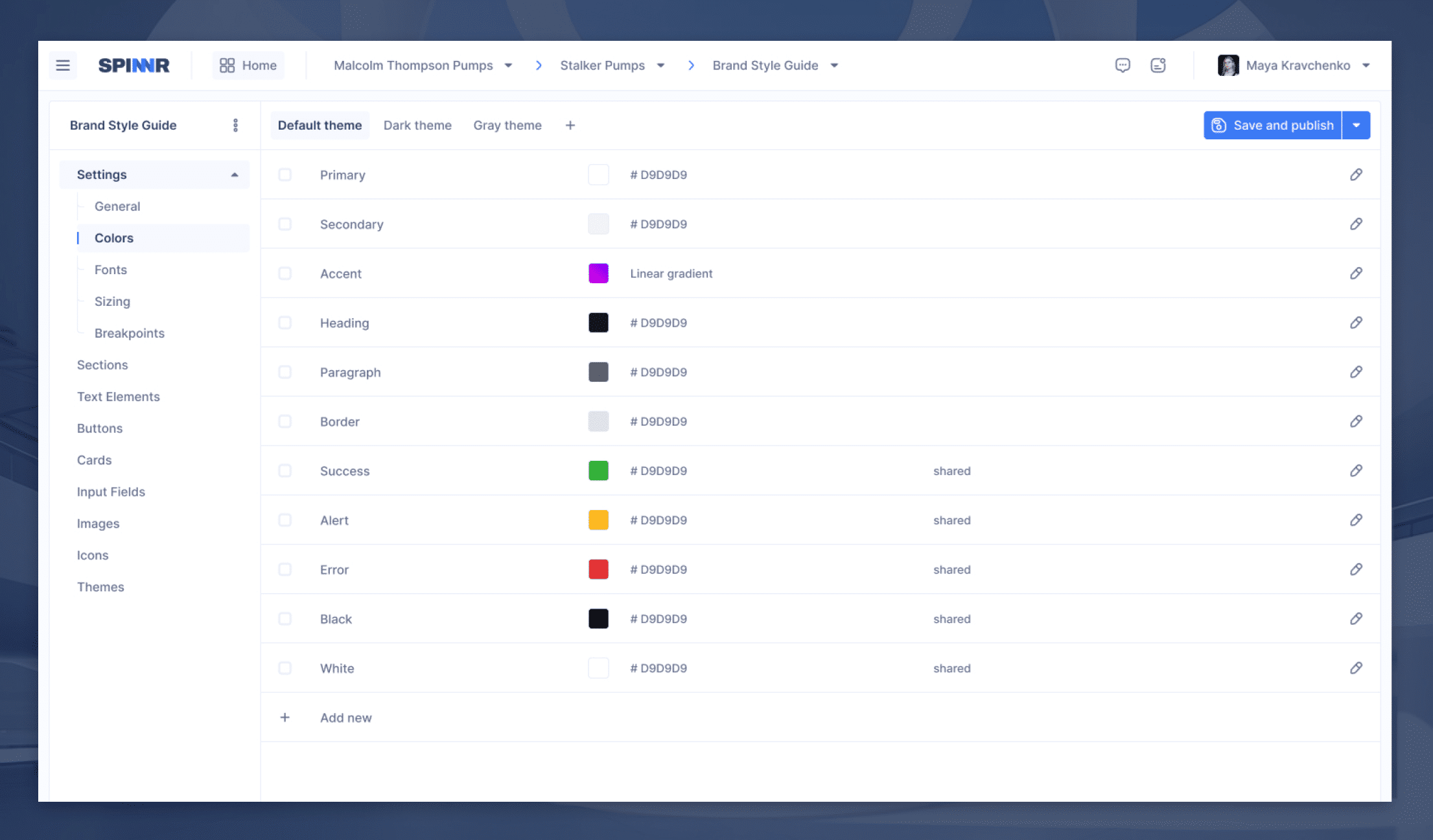Open the hamburger menu icon
1433x840 pixels.
tap(63, 65)
